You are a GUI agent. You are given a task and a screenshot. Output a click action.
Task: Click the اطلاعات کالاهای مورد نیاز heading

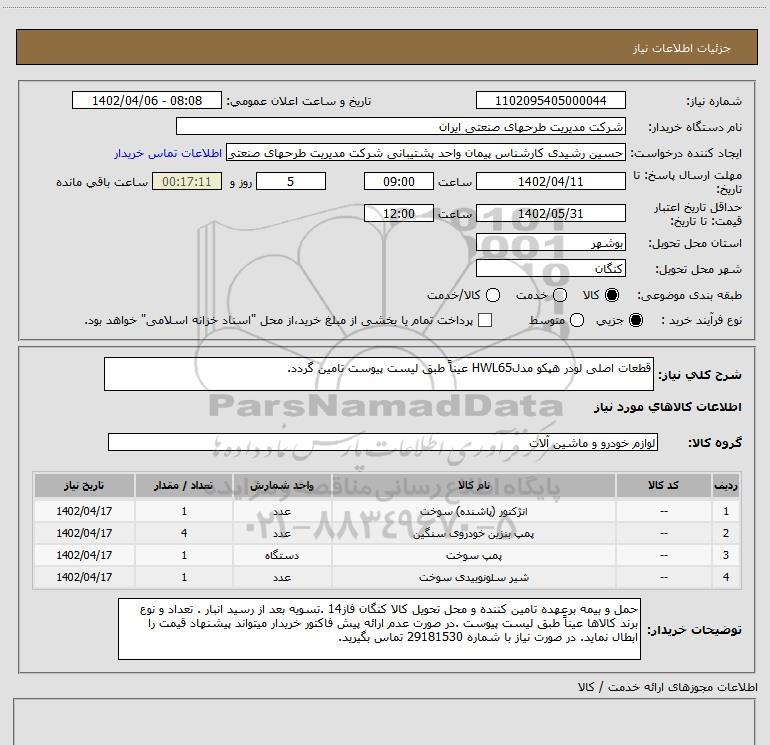coord(667,407)
